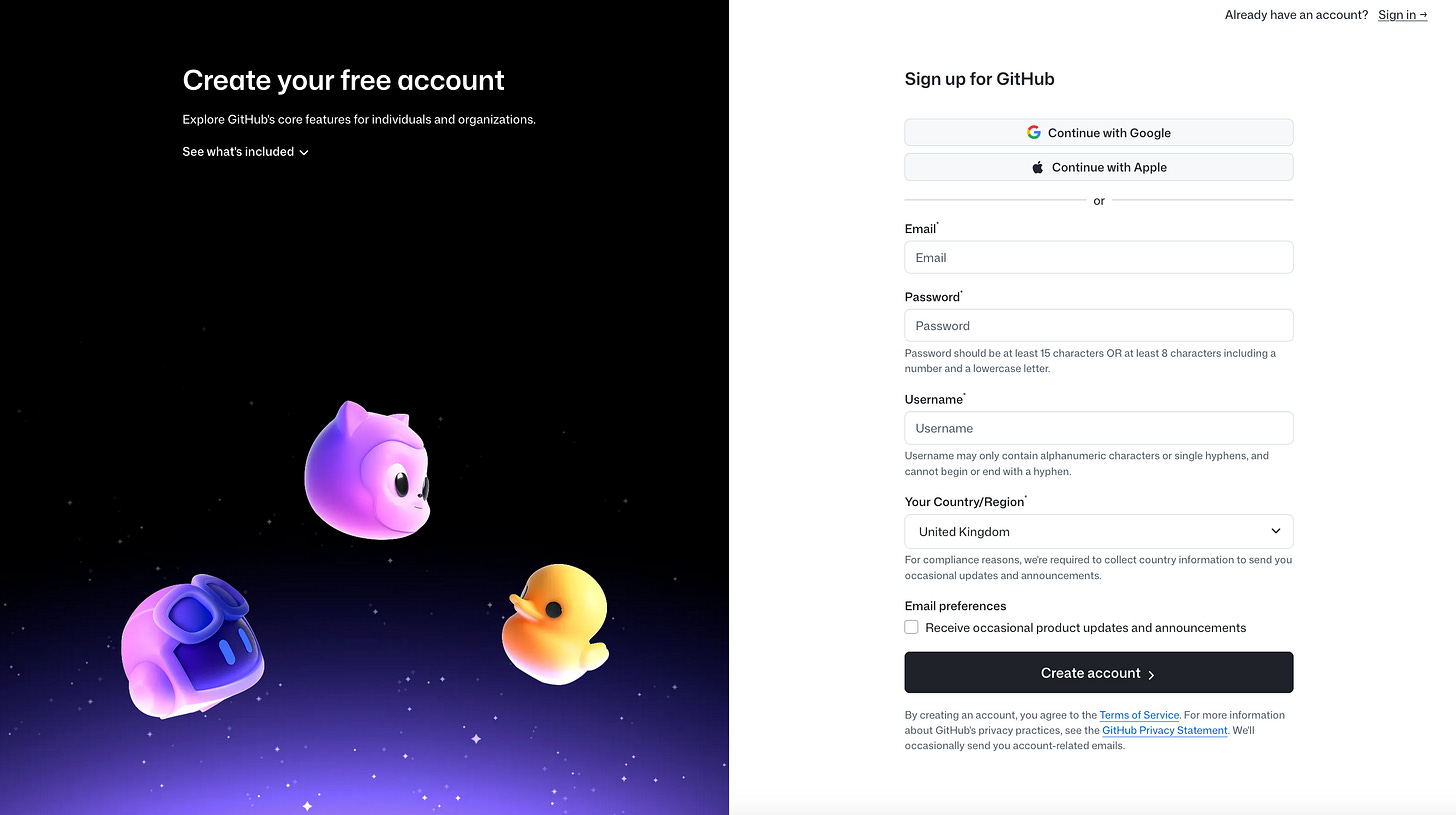The image size is (1456, 815).
Task: Open the Terms of Service link
Action: (1139, 715)
